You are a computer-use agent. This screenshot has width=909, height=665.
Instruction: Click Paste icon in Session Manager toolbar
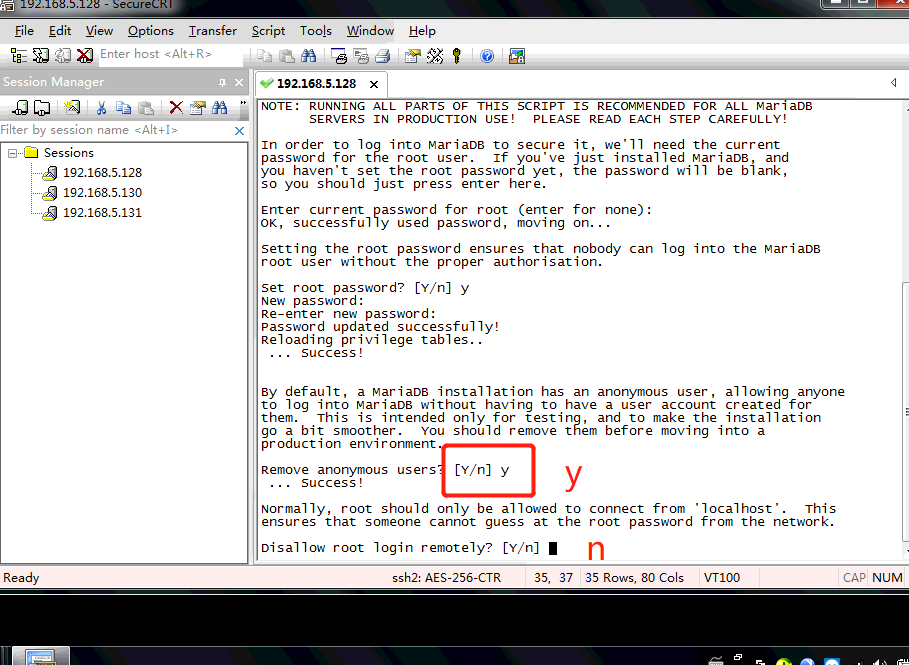[x=146, y=107]
